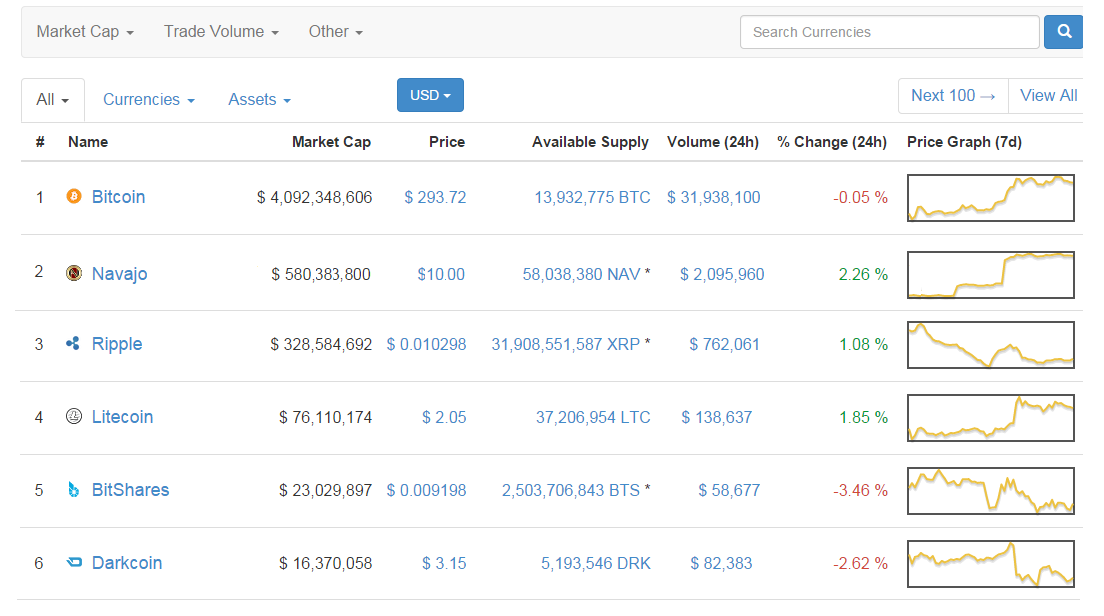Click BitShares change value -3.46 %
The width and height of the screenshot is (1104, 616).
click(860, 490)
